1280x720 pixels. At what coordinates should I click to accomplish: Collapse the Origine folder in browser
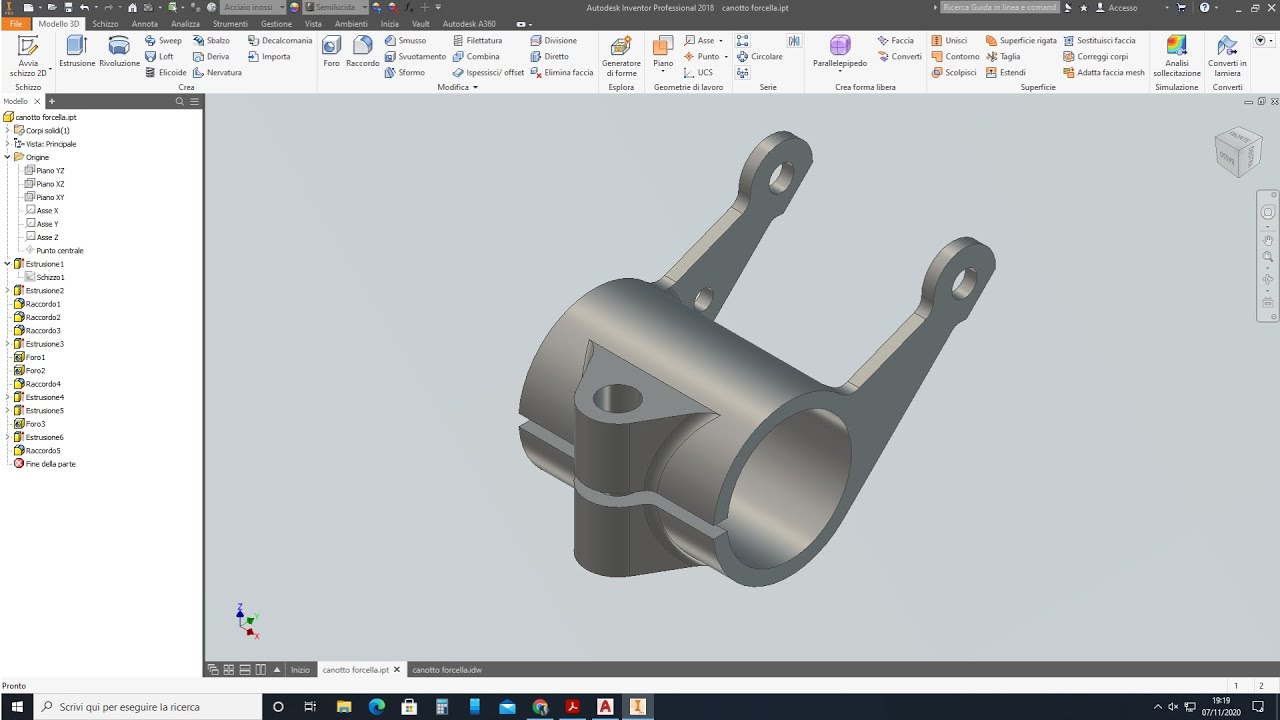(7, 157)
